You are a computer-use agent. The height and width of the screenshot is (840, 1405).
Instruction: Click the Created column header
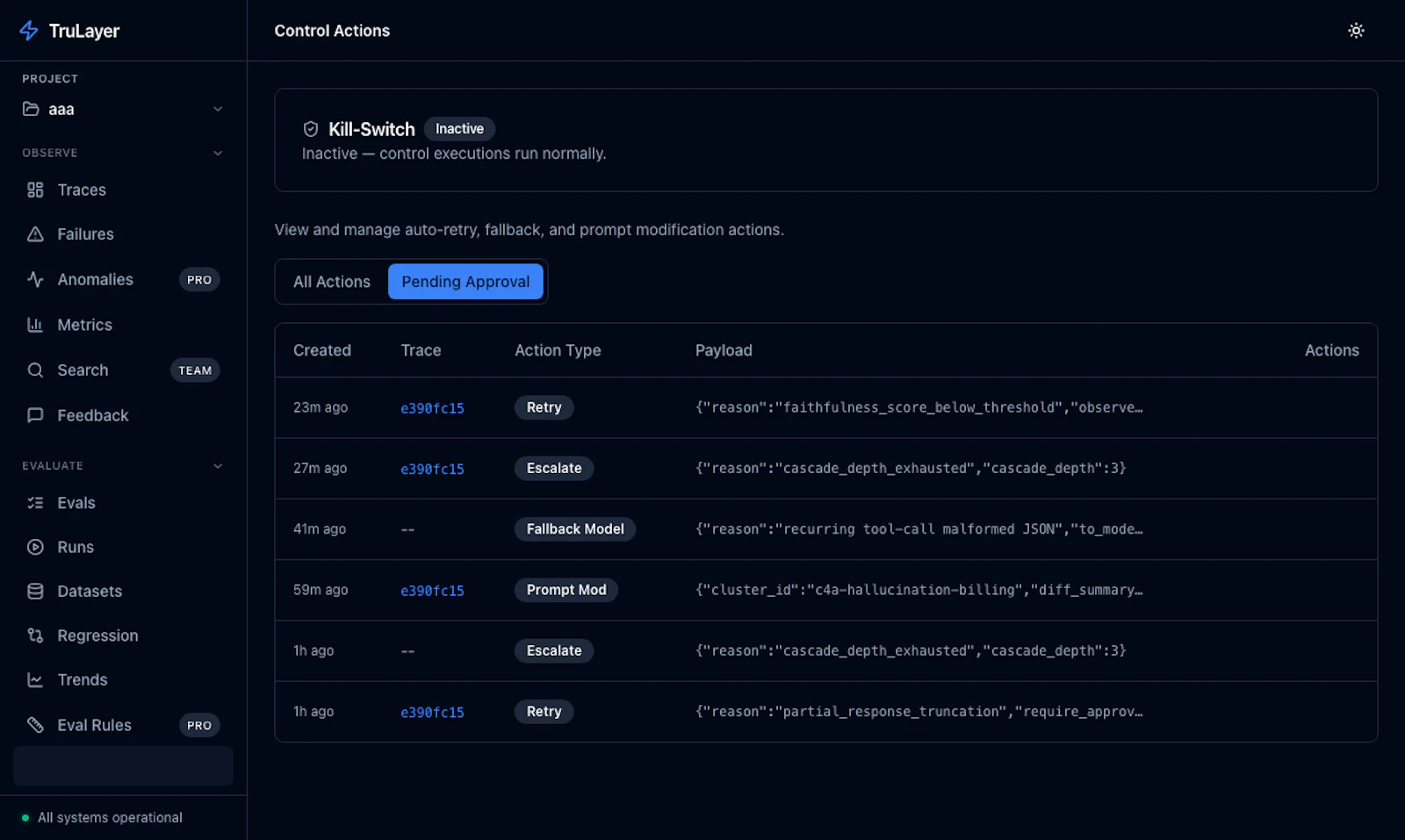pos(322,350)
